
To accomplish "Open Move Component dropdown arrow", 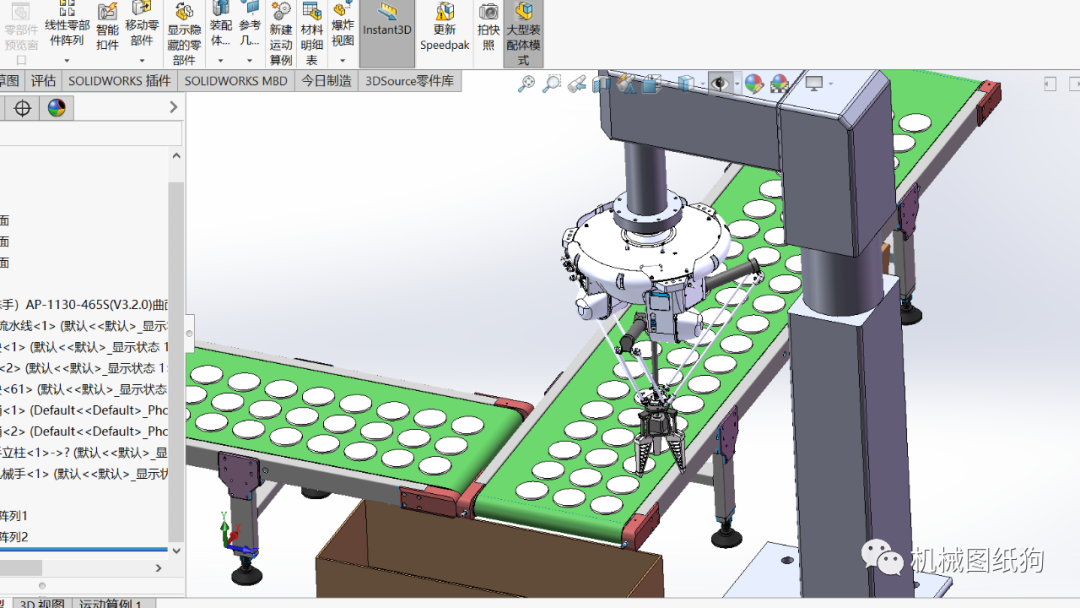I will (141, 61).
